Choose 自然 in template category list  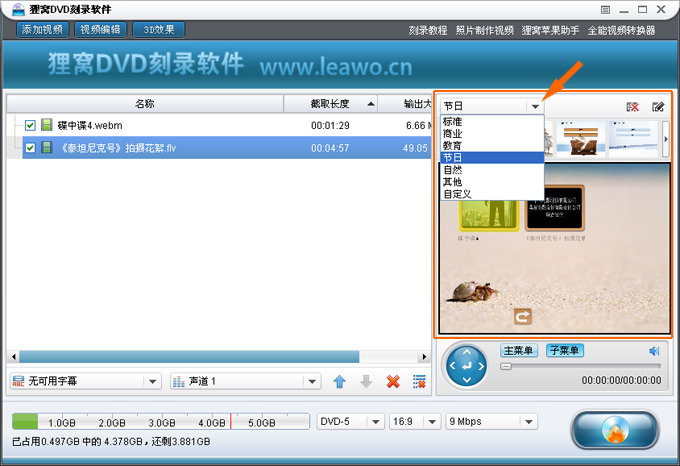(x=492, y=170)
